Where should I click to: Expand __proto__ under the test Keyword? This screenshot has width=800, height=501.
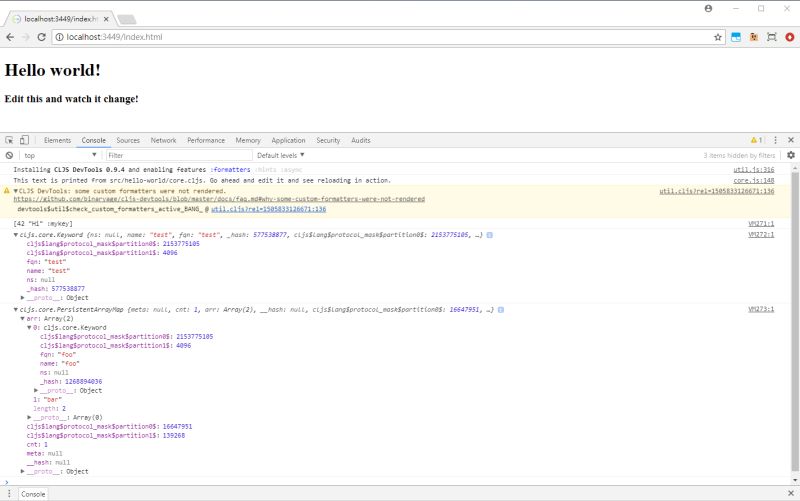point(22,298)
